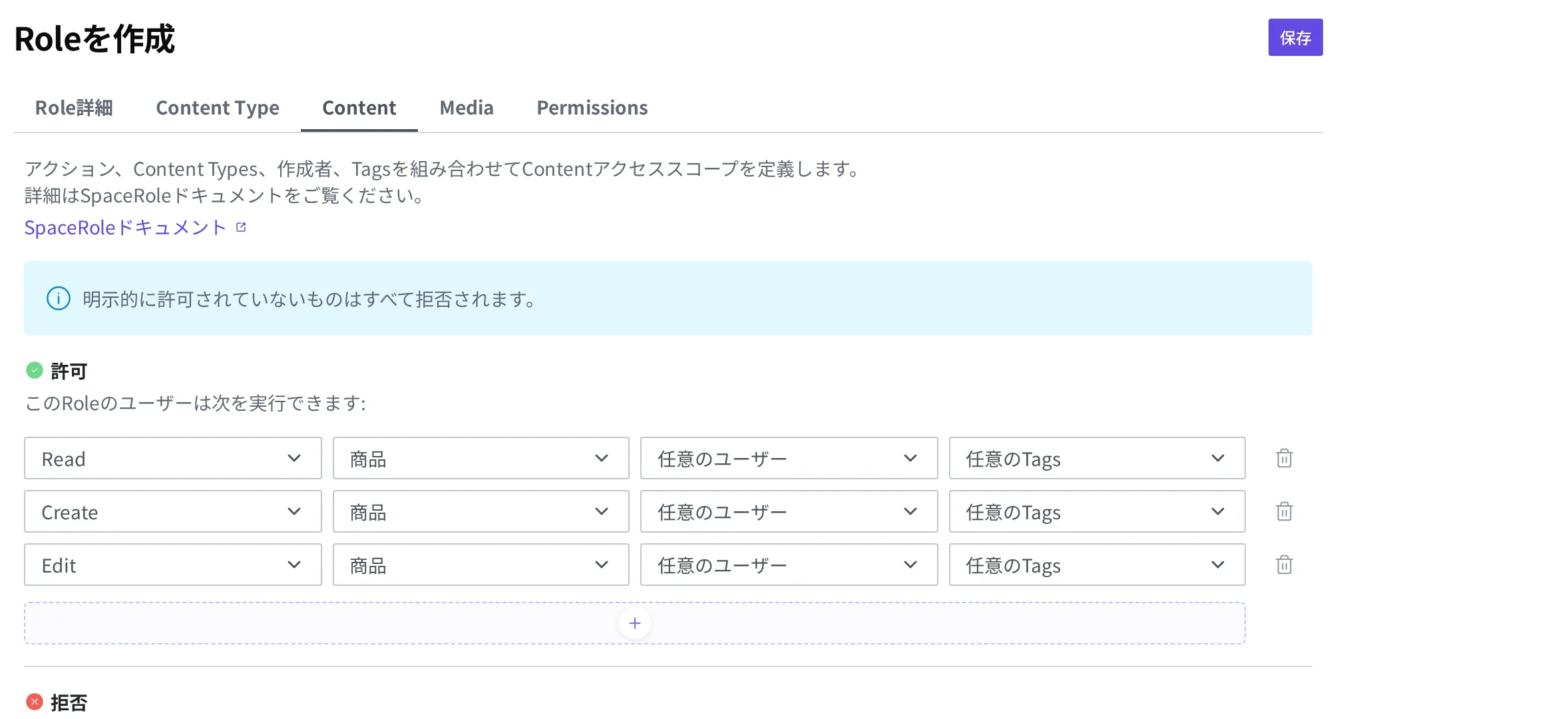Switch to the Content Type tab

[x=218, y=108]
